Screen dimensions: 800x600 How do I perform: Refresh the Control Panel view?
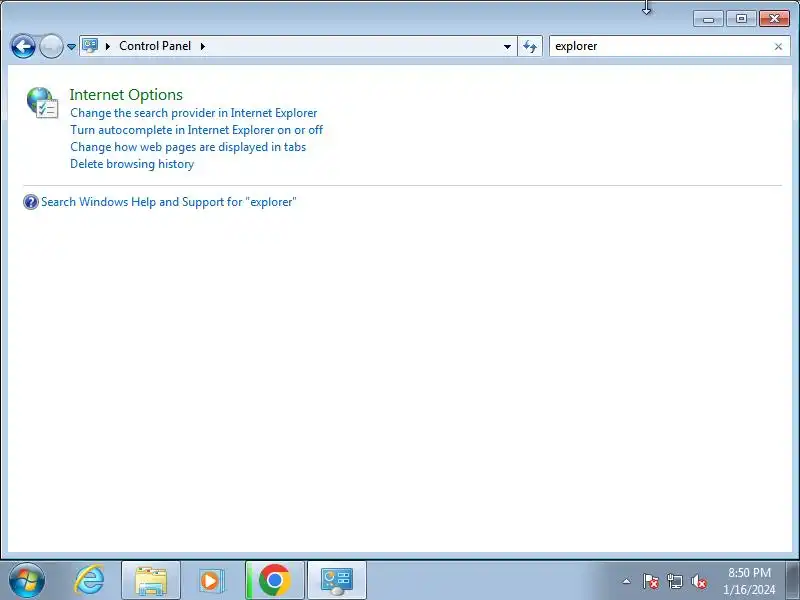pos(530,46)
